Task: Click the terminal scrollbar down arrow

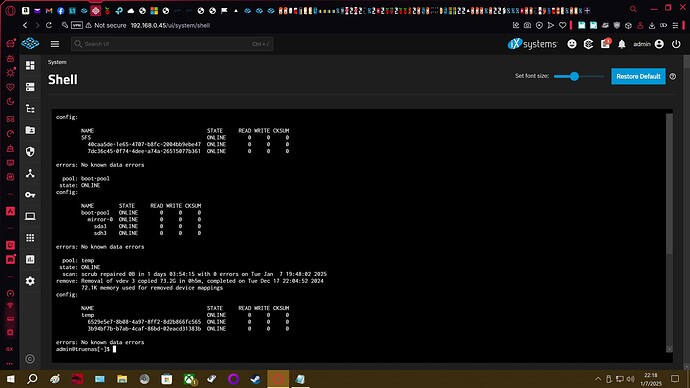Action: (669, 348)
